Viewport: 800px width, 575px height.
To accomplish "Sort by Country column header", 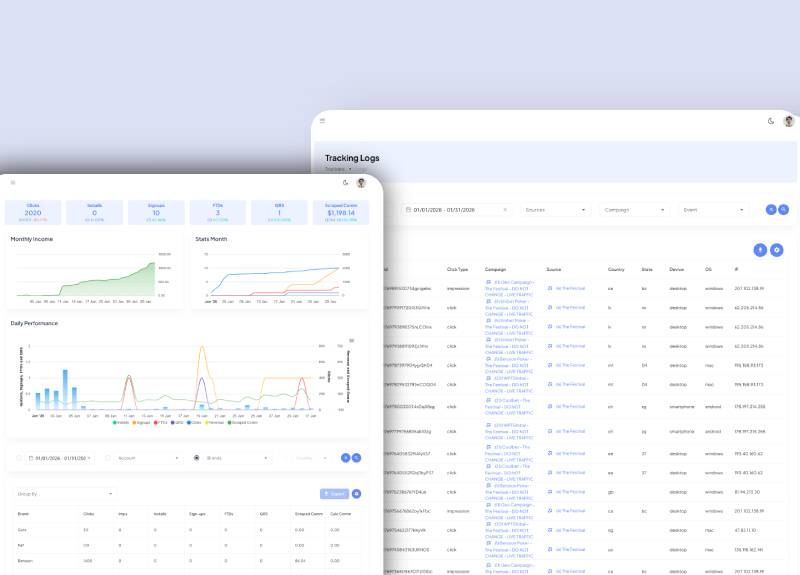I will click(614, 270).
